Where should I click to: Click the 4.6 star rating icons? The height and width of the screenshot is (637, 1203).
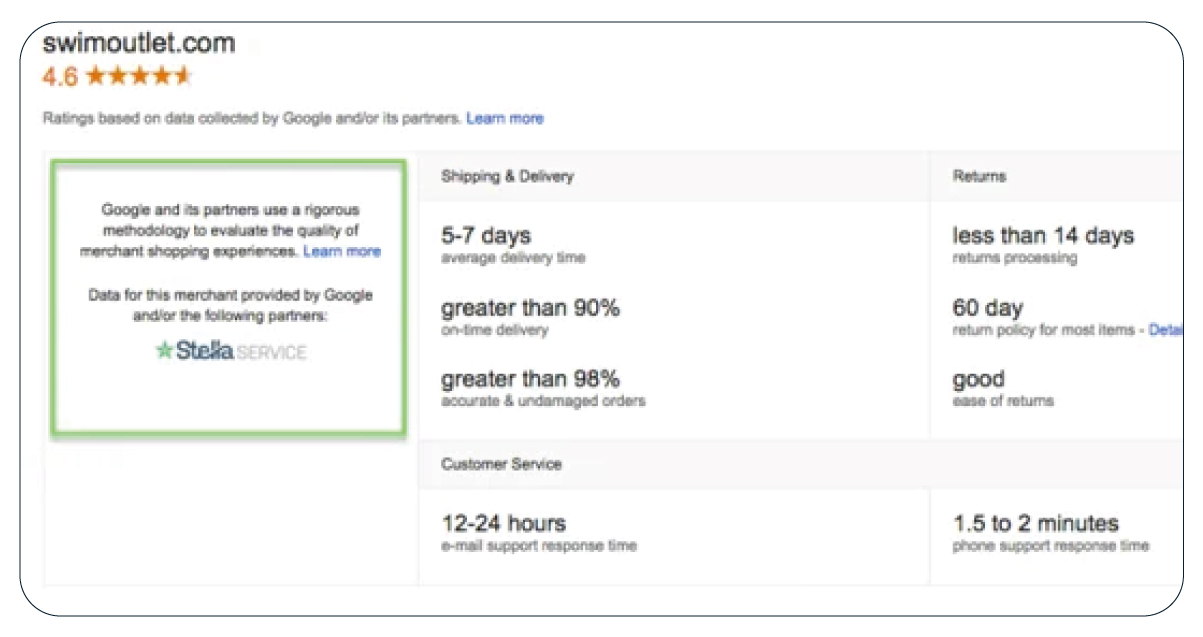coord(139,76)
